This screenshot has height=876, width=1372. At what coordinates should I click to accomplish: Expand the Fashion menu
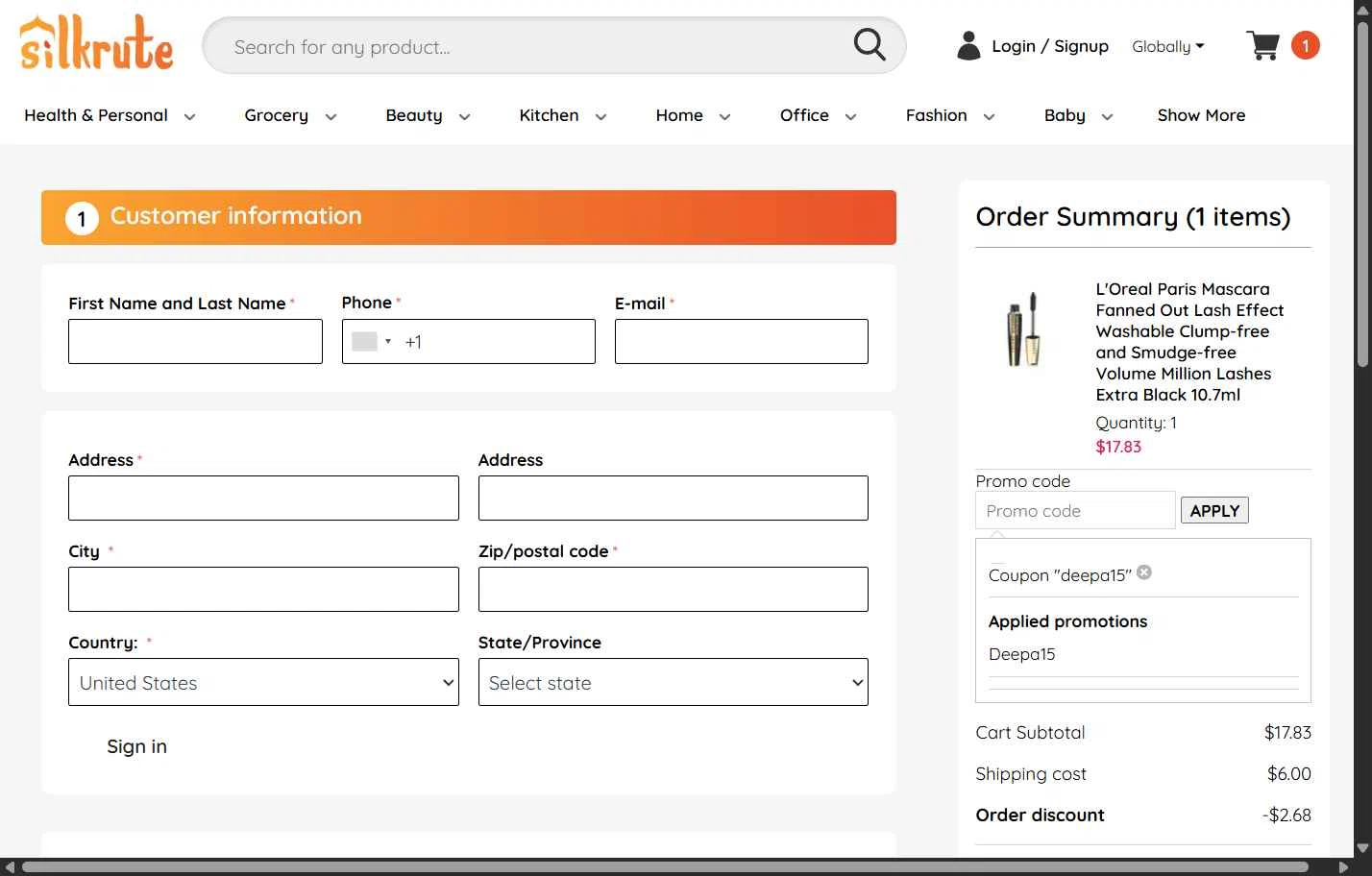(x=950, y=115)
